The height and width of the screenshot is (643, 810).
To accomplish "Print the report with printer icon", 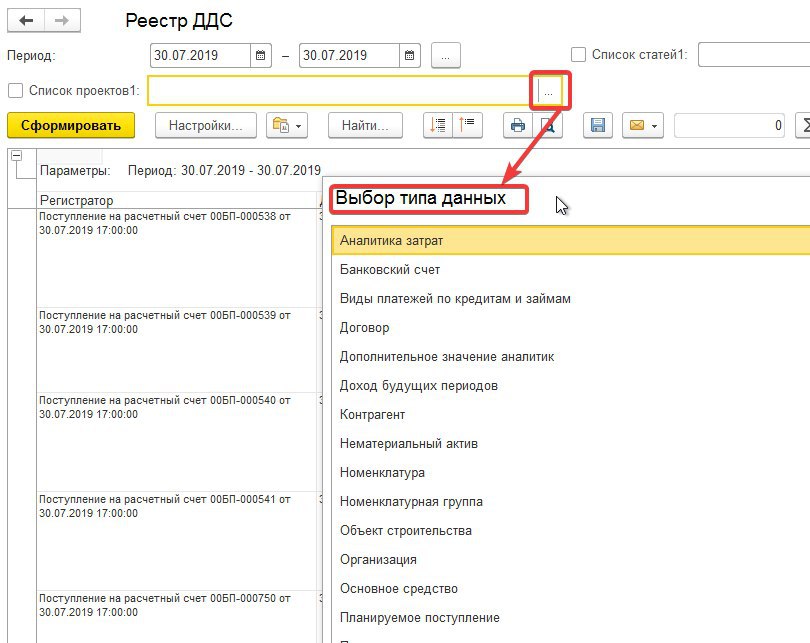I will [x=518, y=126].
